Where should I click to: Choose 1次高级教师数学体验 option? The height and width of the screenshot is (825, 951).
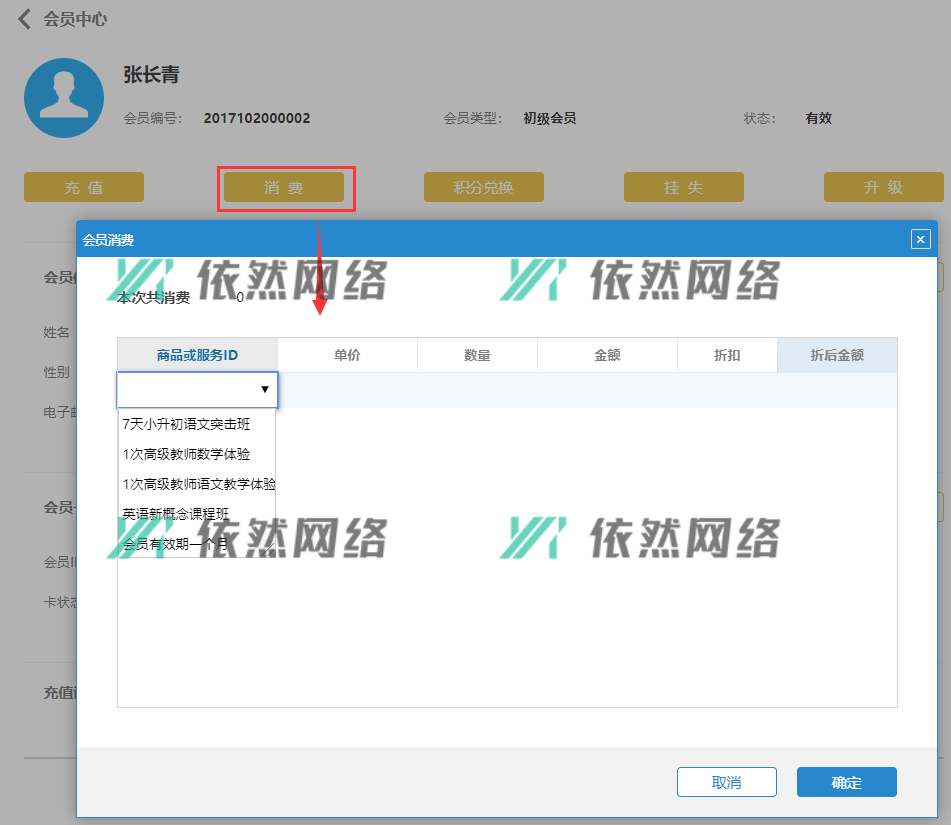click(x=186, y=454)
